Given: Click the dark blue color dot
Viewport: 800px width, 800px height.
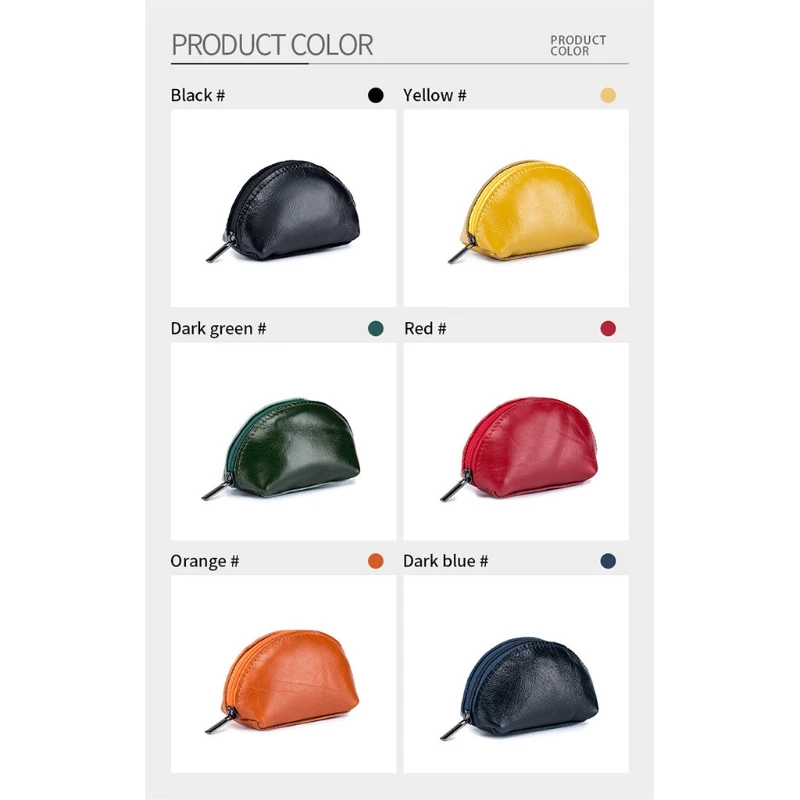Looking at the screenshot, I should [608, 561].
